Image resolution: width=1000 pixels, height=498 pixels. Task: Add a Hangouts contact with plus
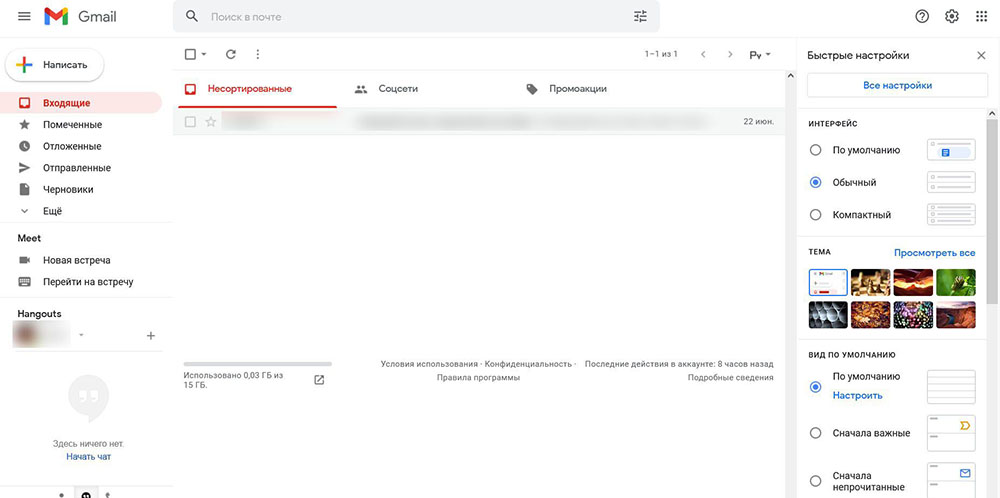point(151,335)
